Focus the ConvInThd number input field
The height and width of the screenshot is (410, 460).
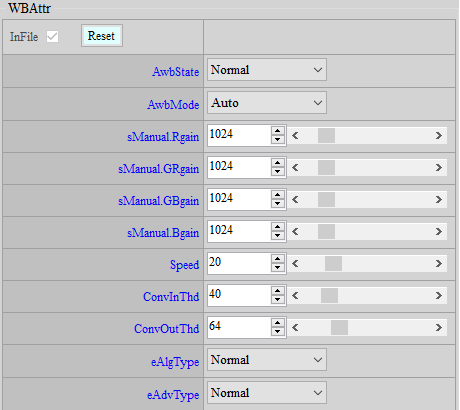pos(239,295)
